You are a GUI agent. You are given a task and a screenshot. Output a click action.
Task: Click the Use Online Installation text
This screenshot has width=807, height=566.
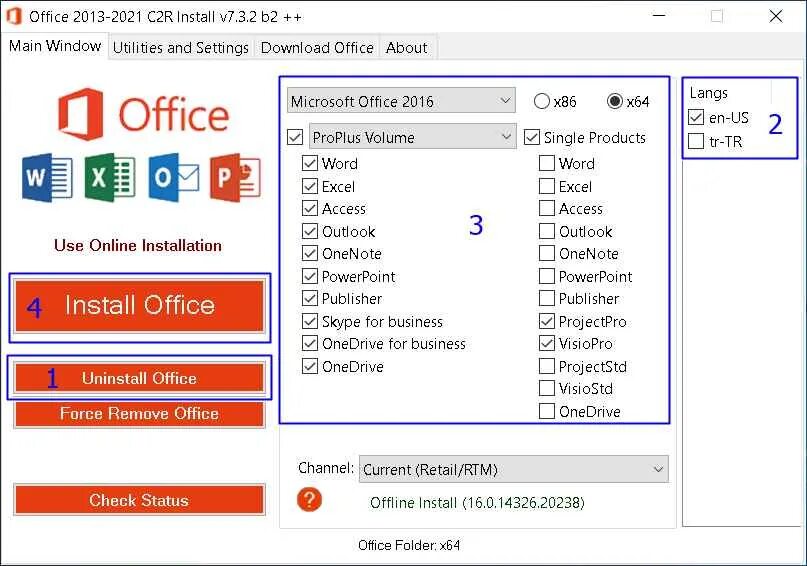pyautogui.click(x=138, y=245)
